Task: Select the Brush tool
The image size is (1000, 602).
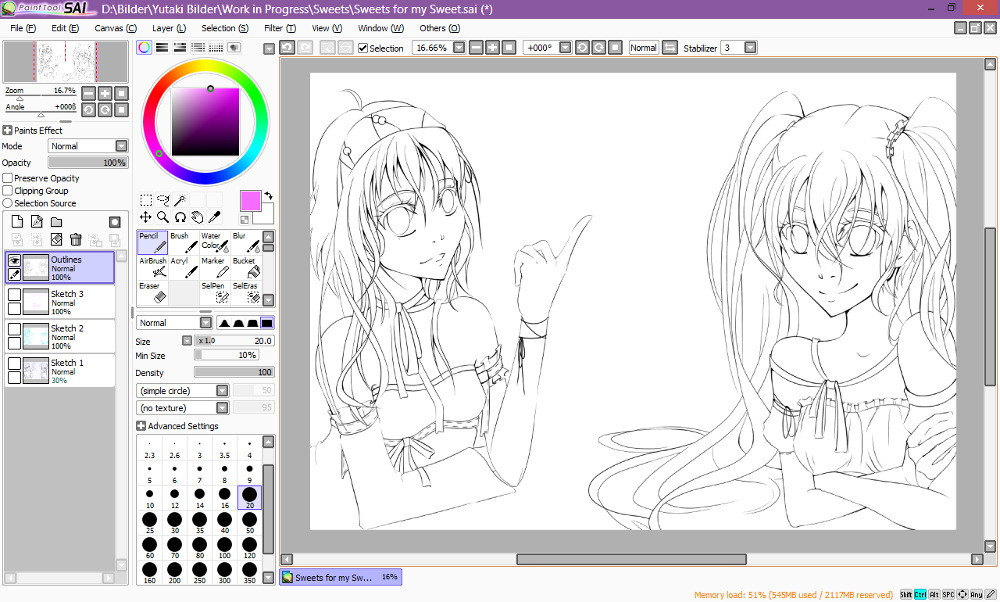Action: coord(183,243)
